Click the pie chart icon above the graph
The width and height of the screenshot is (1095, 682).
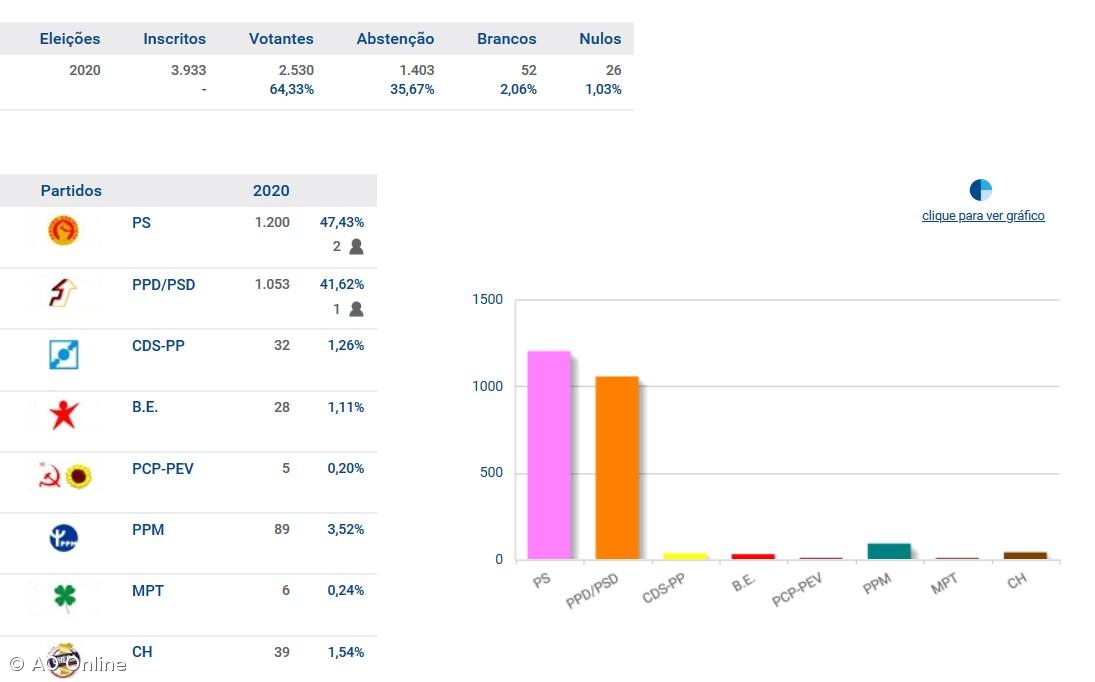(980, 190)
